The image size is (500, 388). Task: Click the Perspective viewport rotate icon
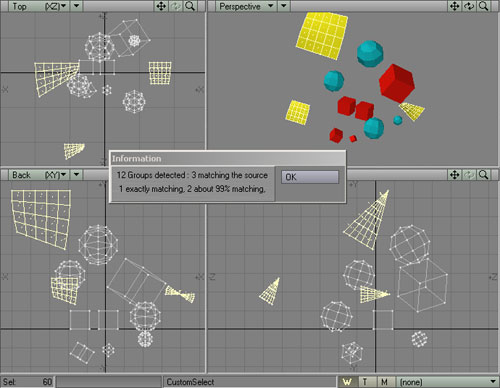point(469,6)
